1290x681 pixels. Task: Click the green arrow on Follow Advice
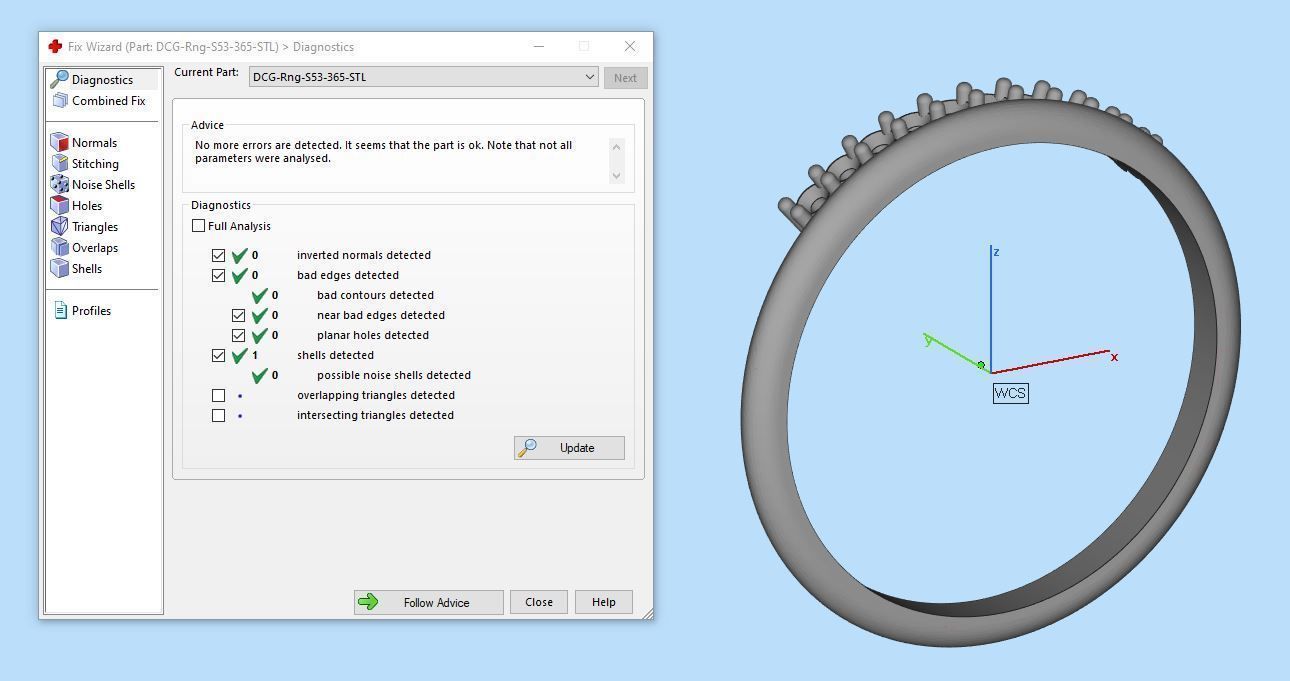point(368,602)
